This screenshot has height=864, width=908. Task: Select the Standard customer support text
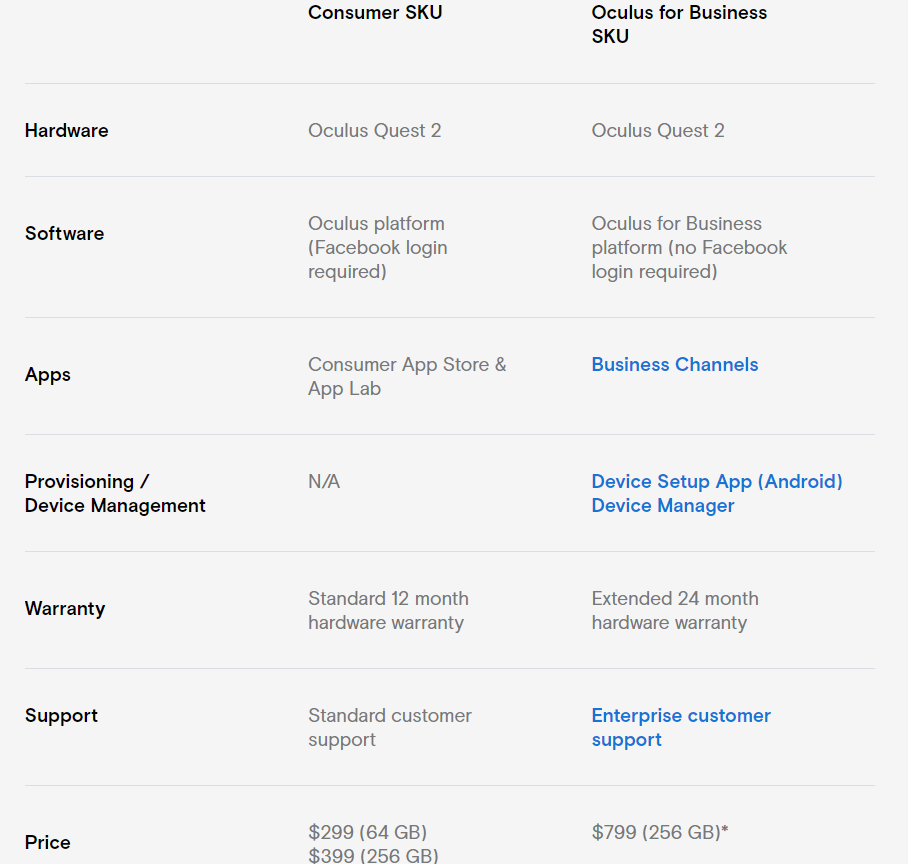[389, 727]
